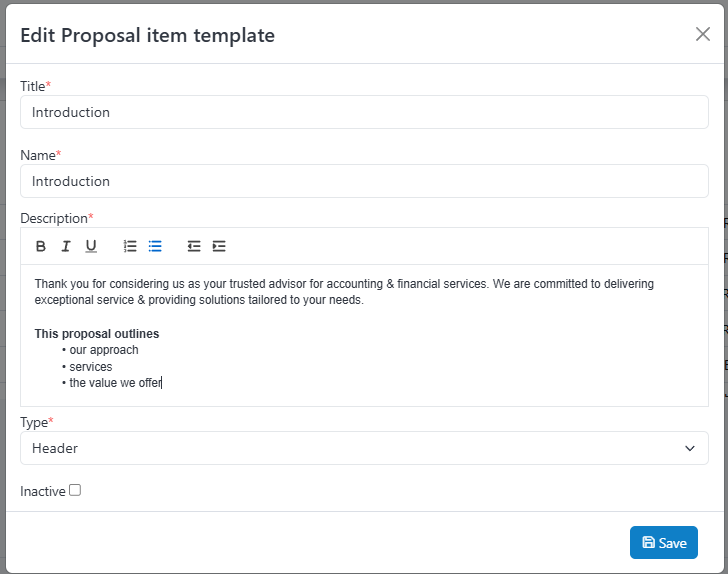The height and width of the screenshot is (574, 728).
Task: Decrease indent of the current line
Action: [x=194, y=246]
